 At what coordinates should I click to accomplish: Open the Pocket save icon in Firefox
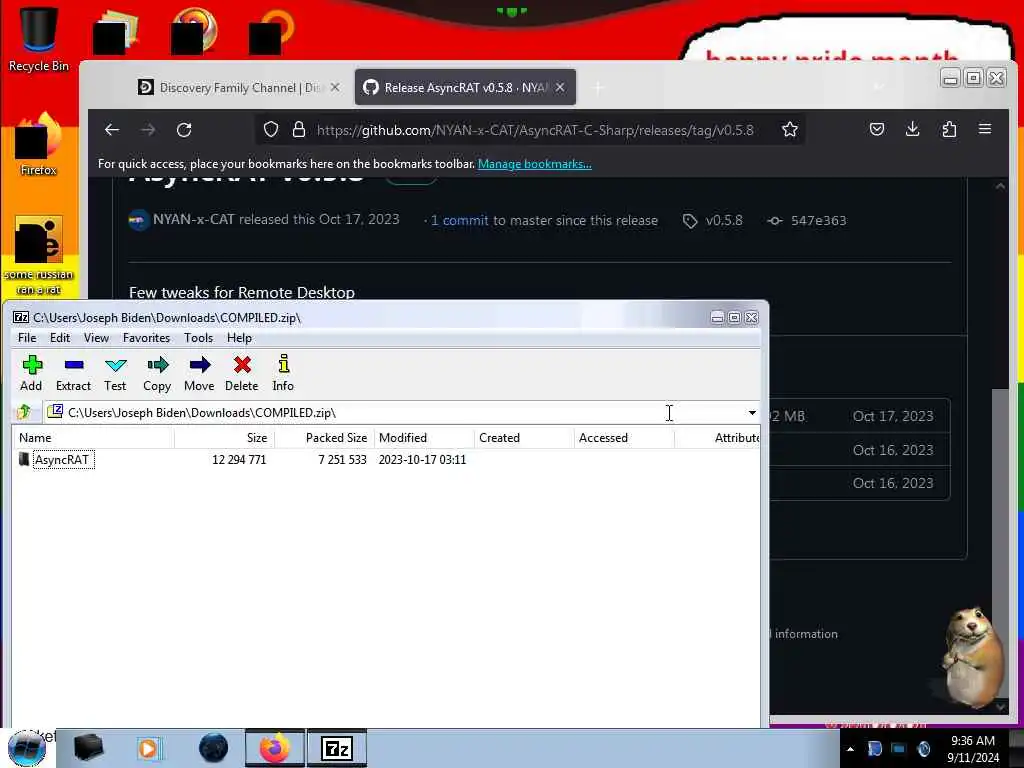877,129
